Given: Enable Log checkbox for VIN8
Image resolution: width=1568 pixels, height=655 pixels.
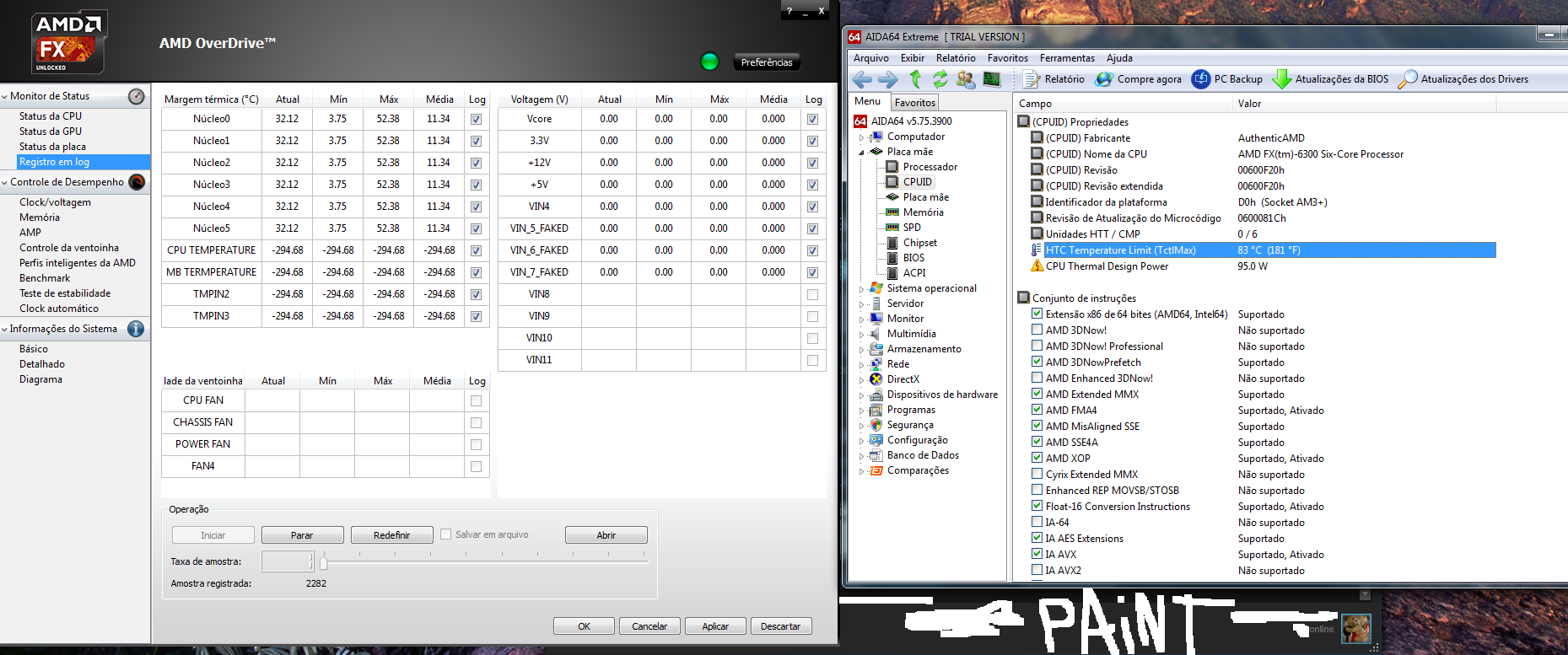Looking at the screenshot, I should 812,294.
